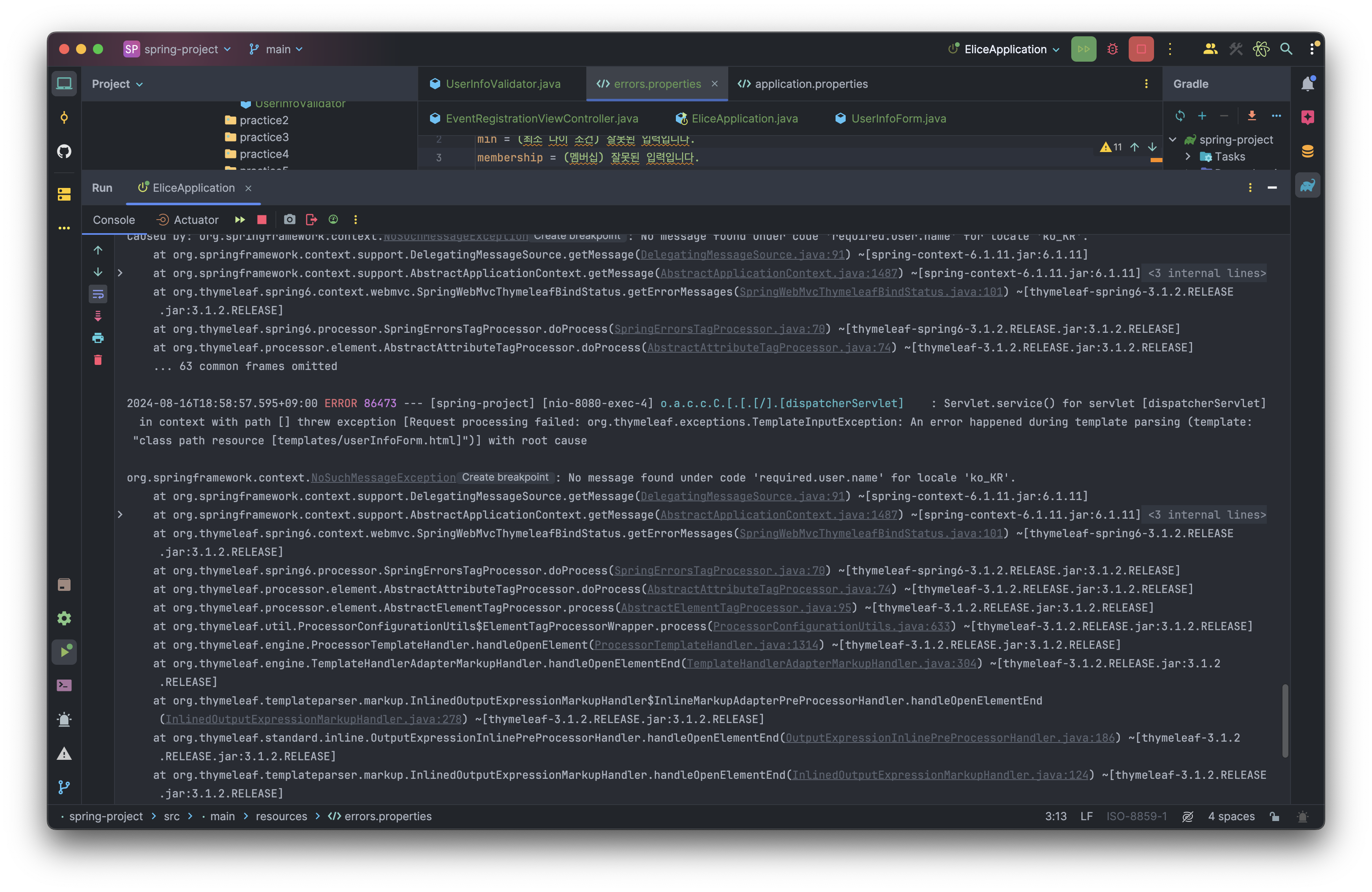
Task: Click SpringErrorsTagProcessor.java:70 link
Action: tap(719, 329)
